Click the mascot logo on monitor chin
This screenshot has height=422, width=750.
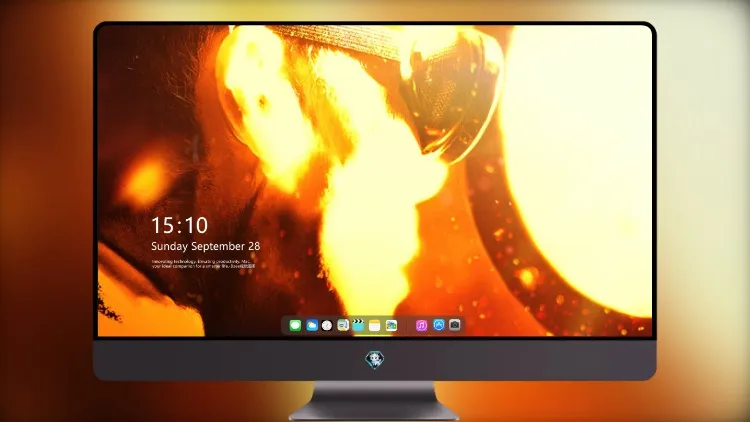point(375,360)
